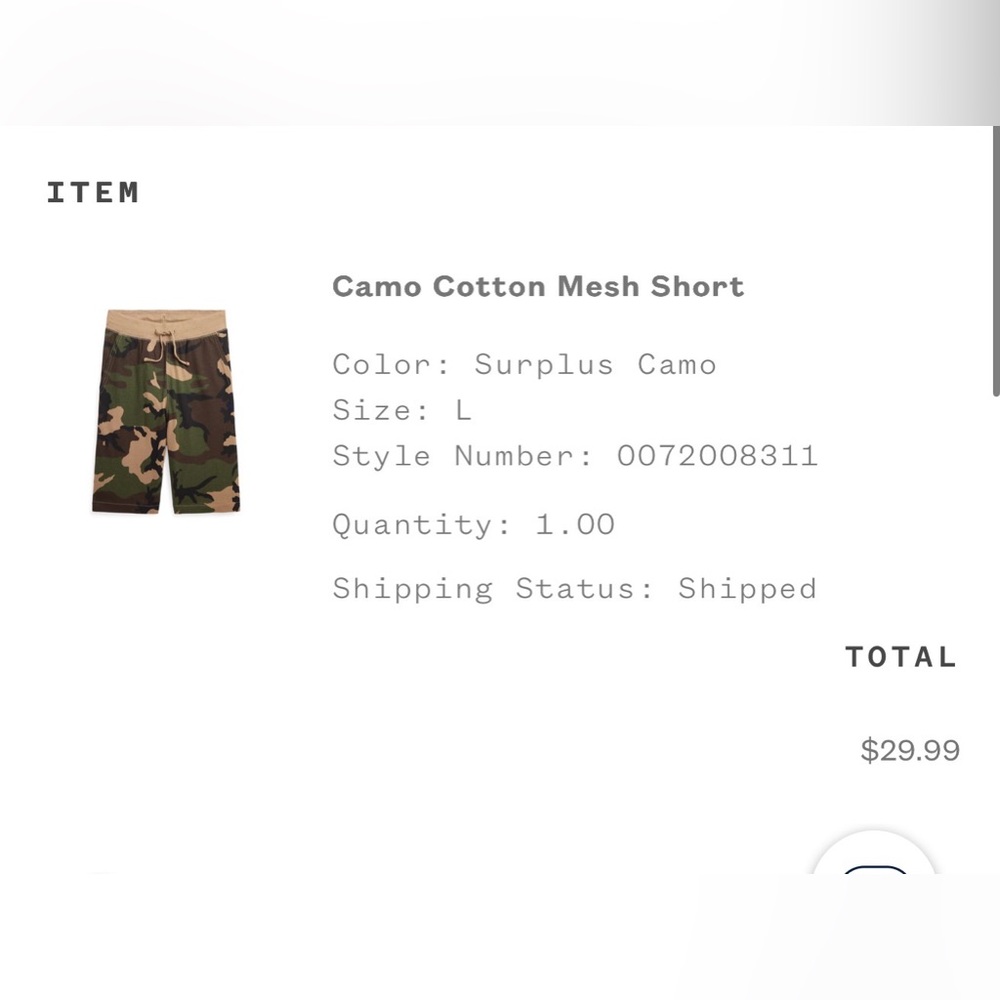Click the order total amount
Viewport: 1000px width, 1000px height.
coord(910,750)
